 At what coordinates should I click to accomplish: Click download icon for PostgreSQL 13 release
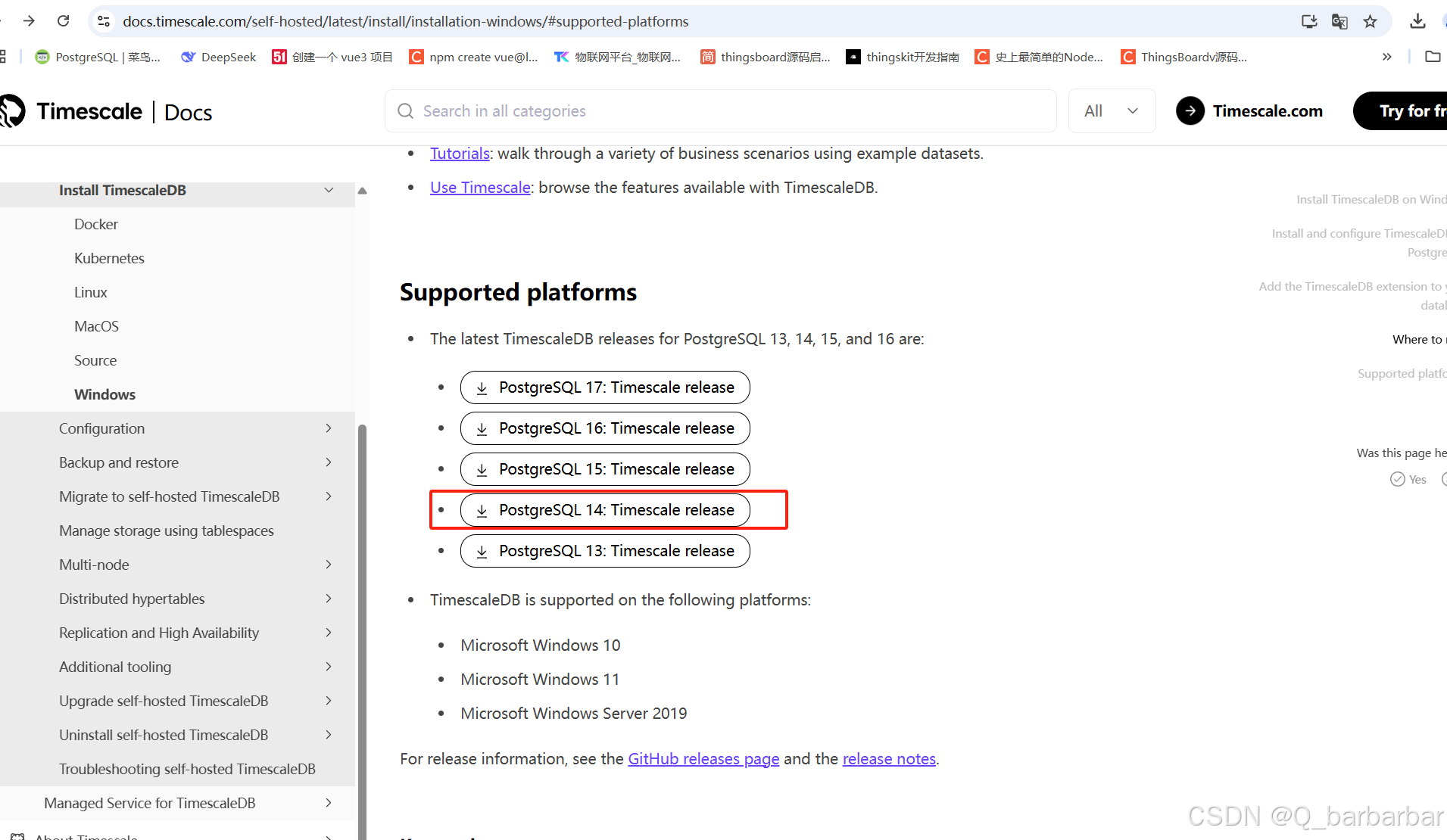(482, 552)
